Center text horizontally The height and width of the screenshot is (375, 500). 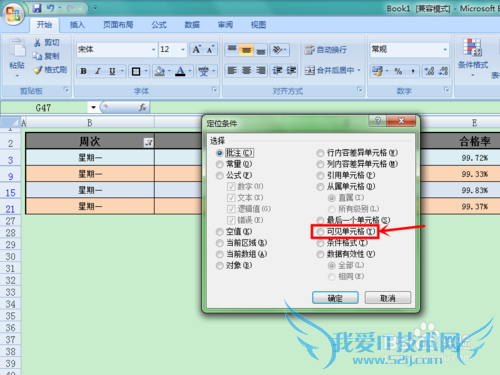point(246,71)
